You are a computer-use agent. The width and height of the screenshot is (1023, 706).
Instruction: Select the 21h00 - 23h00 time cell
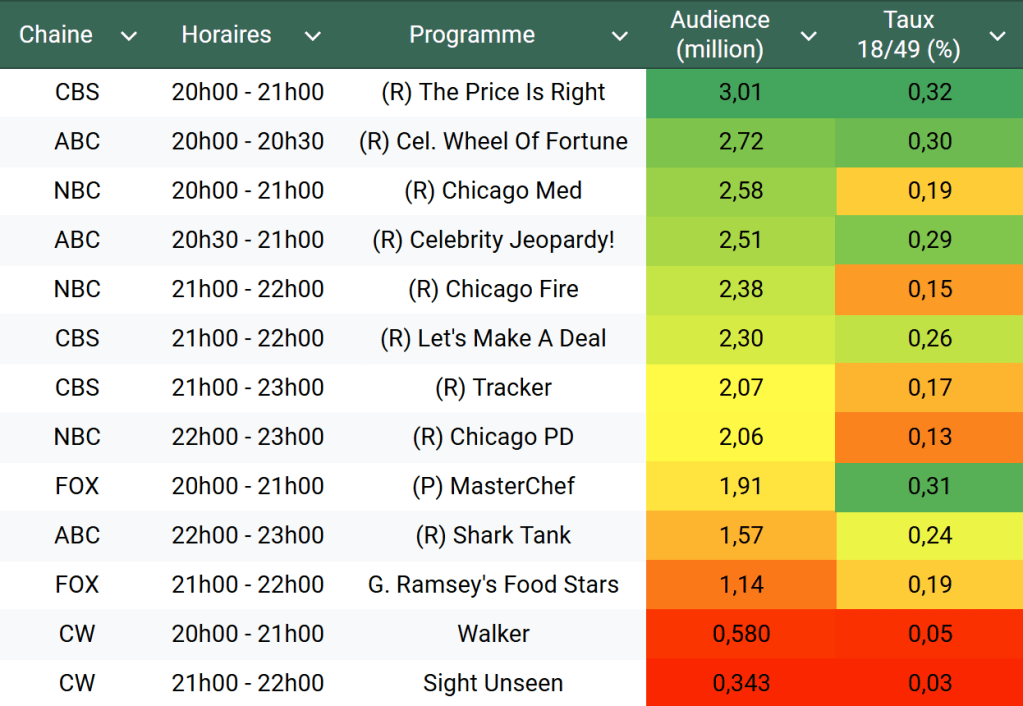(248, 388)
